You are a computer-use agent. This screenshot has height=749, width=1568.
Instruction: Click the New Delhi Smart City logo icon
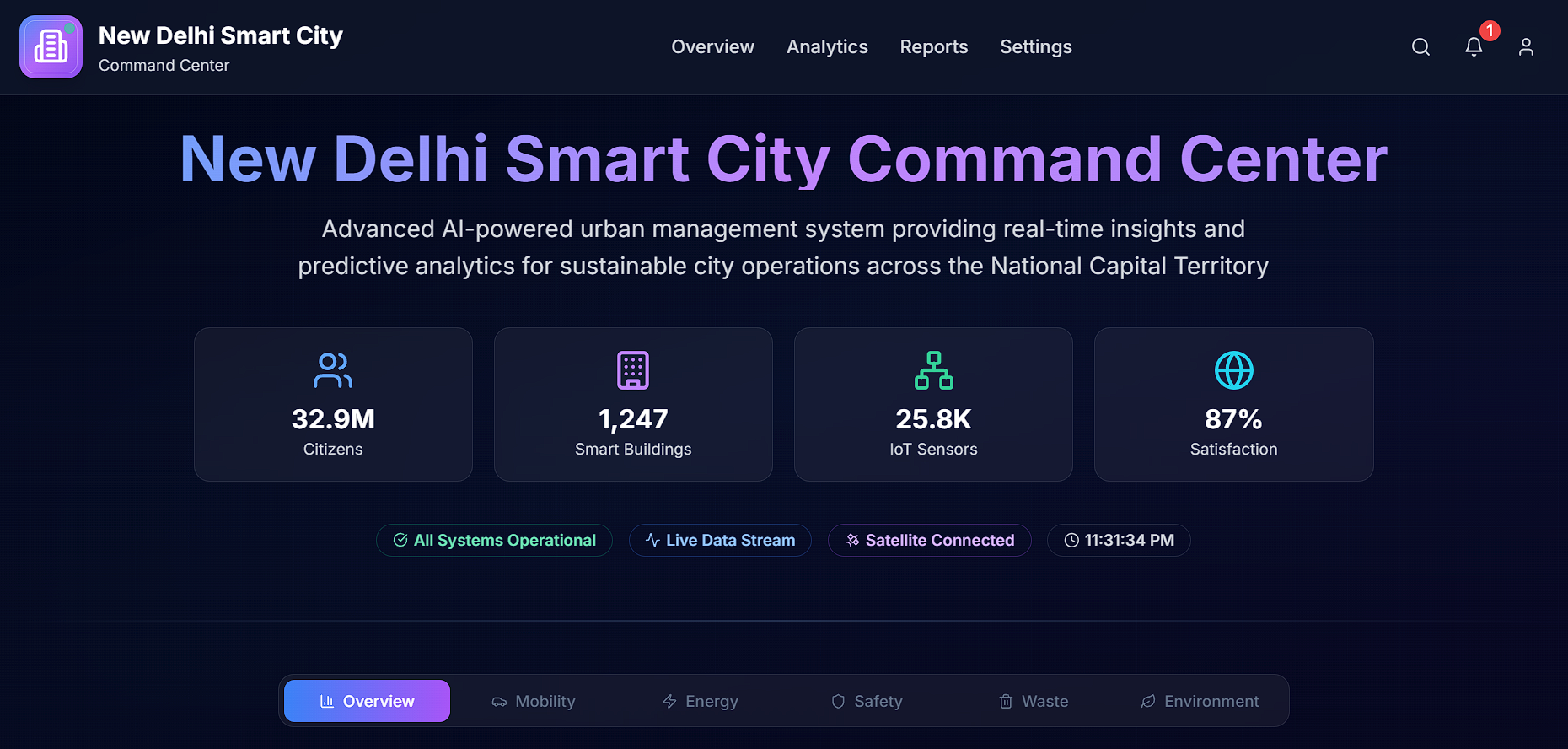pyautogui.click(x=51, y=47)
